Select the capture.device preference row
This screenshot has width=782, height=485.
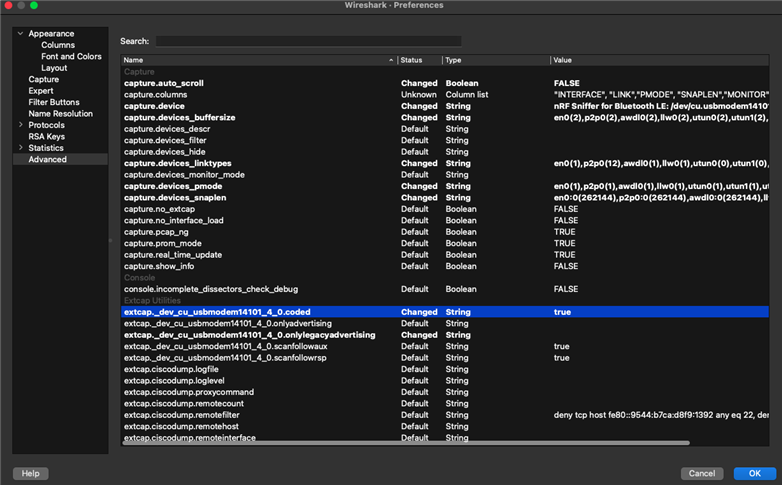coord(445,106)
